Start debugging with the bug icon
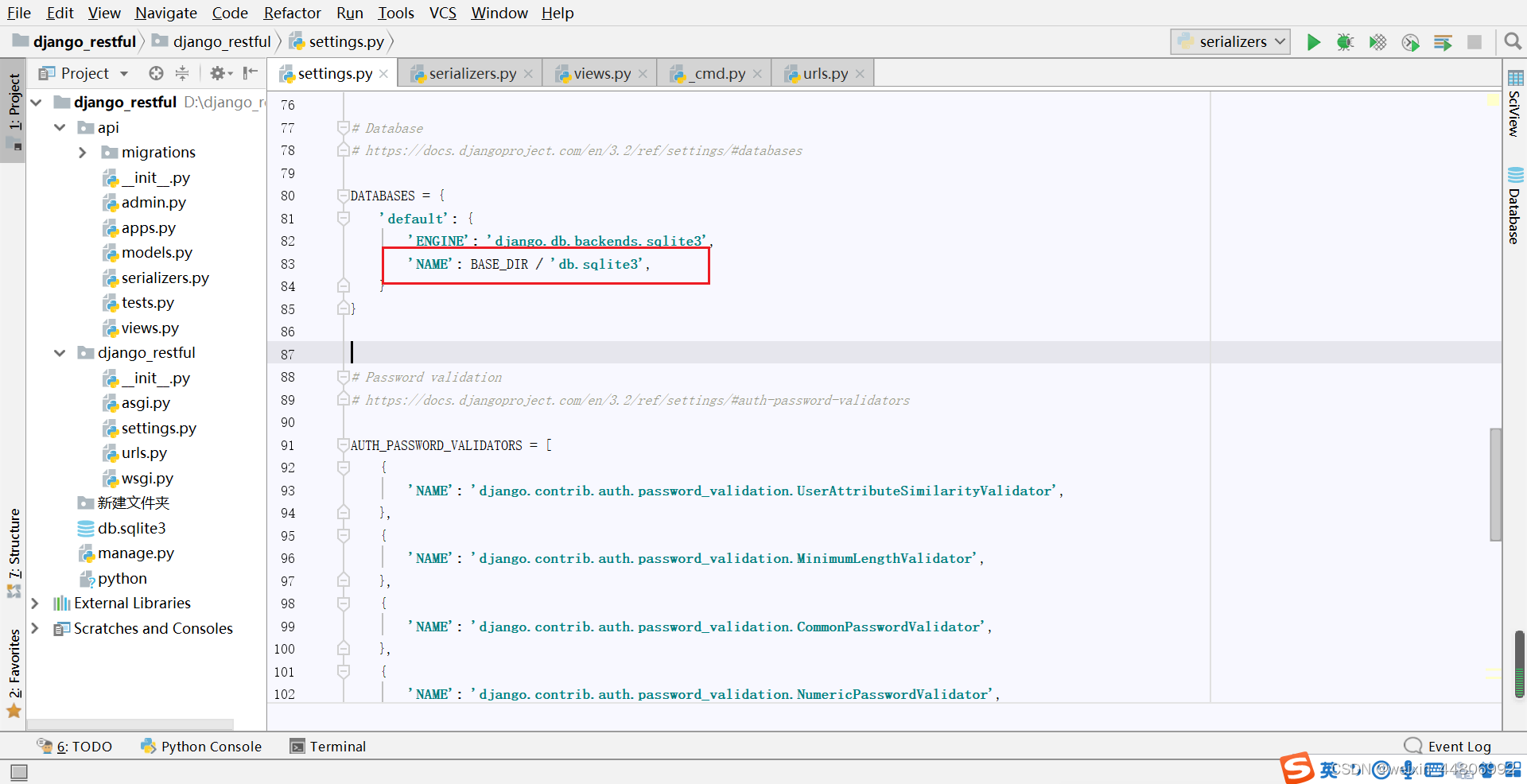Screen dimensions: 1527x784 pyautogui.click(x=1345, y=42)
